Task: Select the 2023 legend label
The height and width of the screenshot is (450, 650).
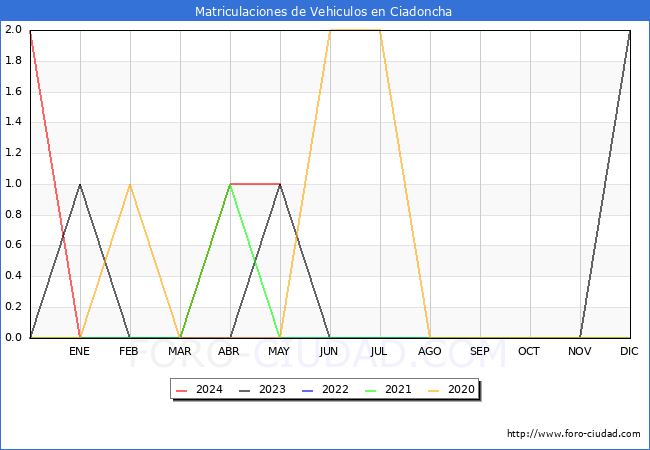Action: pyautogui.click(x=272, y=390)
